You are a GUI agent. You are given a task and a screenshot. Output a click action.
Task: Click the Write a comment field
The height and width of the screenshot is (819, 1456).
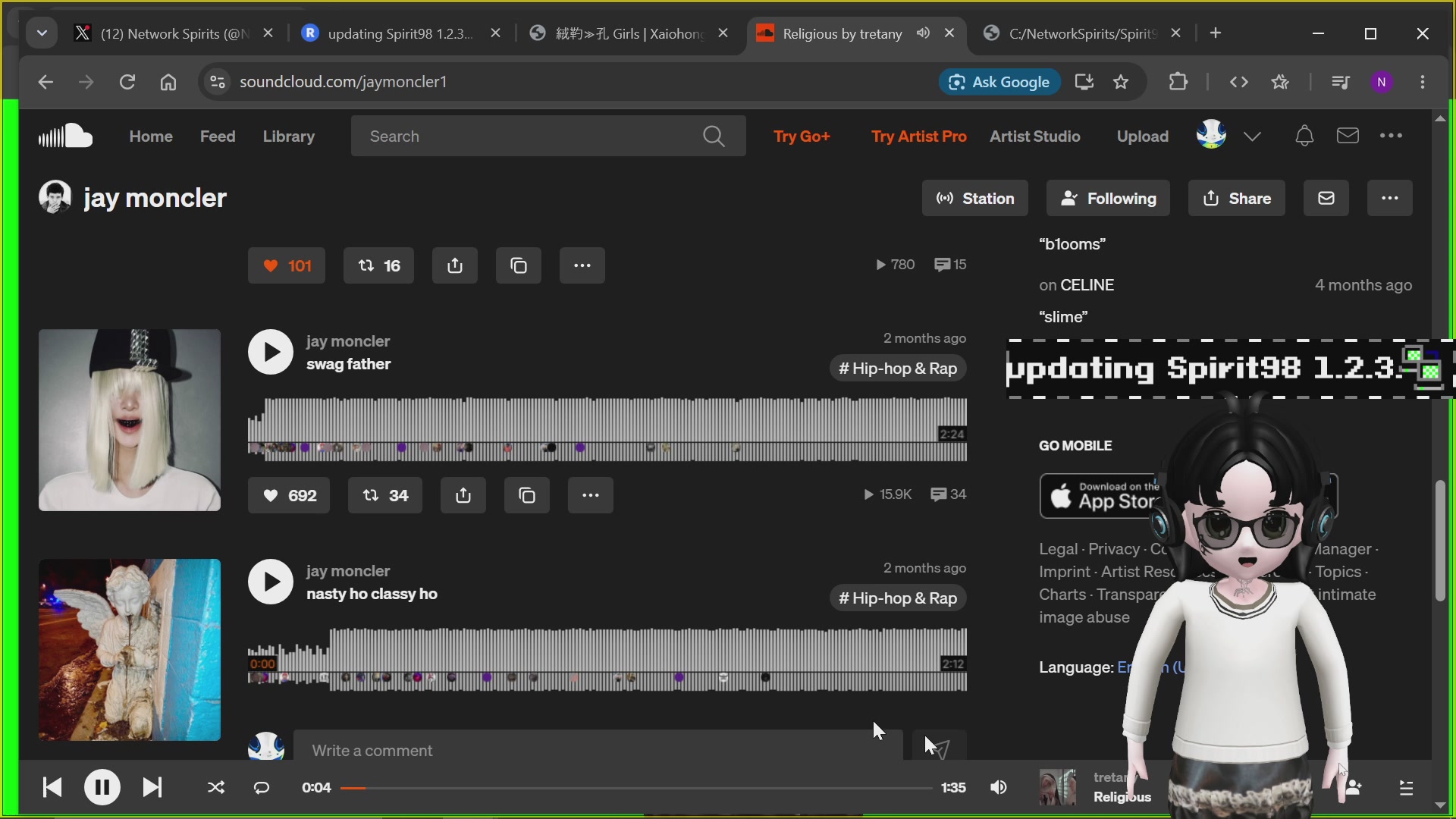598,746
